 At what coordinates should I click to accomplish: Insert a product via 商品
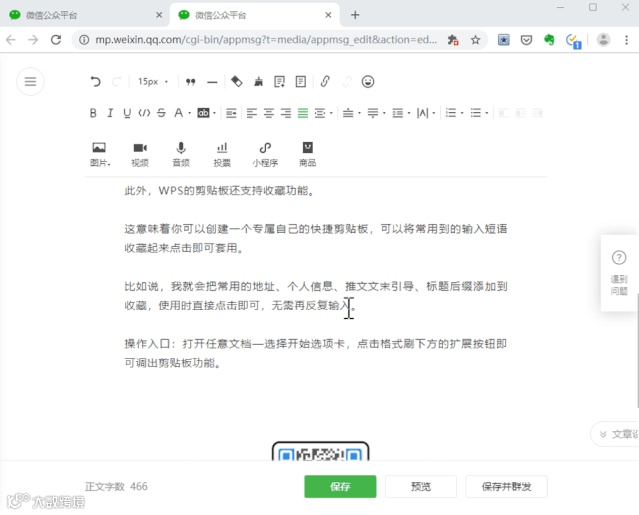click(x=307, y=154)
